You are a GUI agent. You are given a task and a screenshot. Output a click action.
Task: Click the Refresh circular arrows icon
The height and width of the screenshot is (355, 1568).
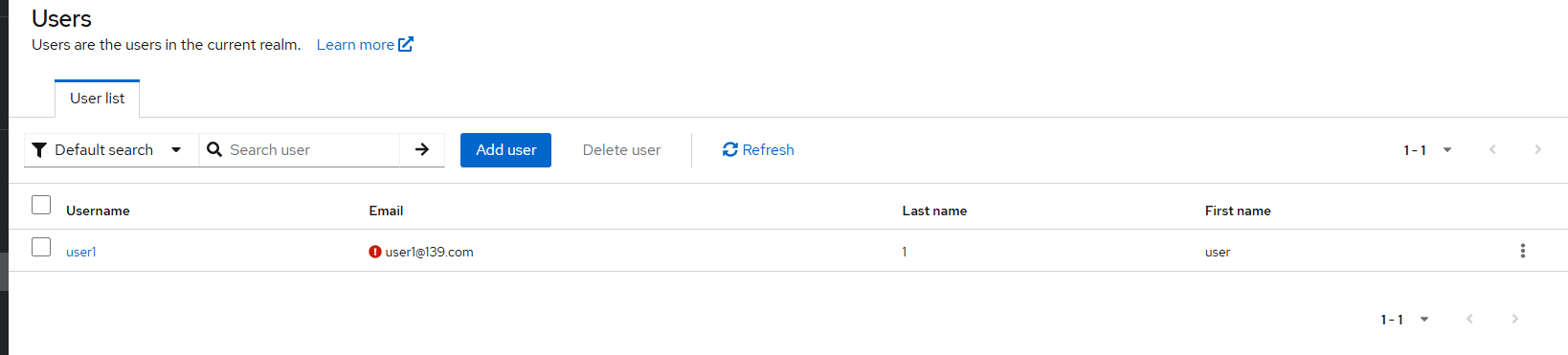point(730,149)
